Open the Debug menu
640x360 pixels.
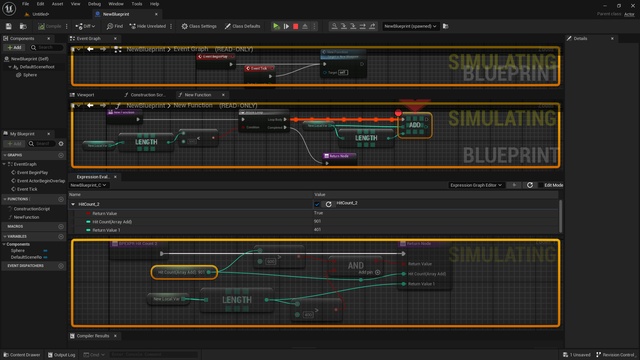94,4
